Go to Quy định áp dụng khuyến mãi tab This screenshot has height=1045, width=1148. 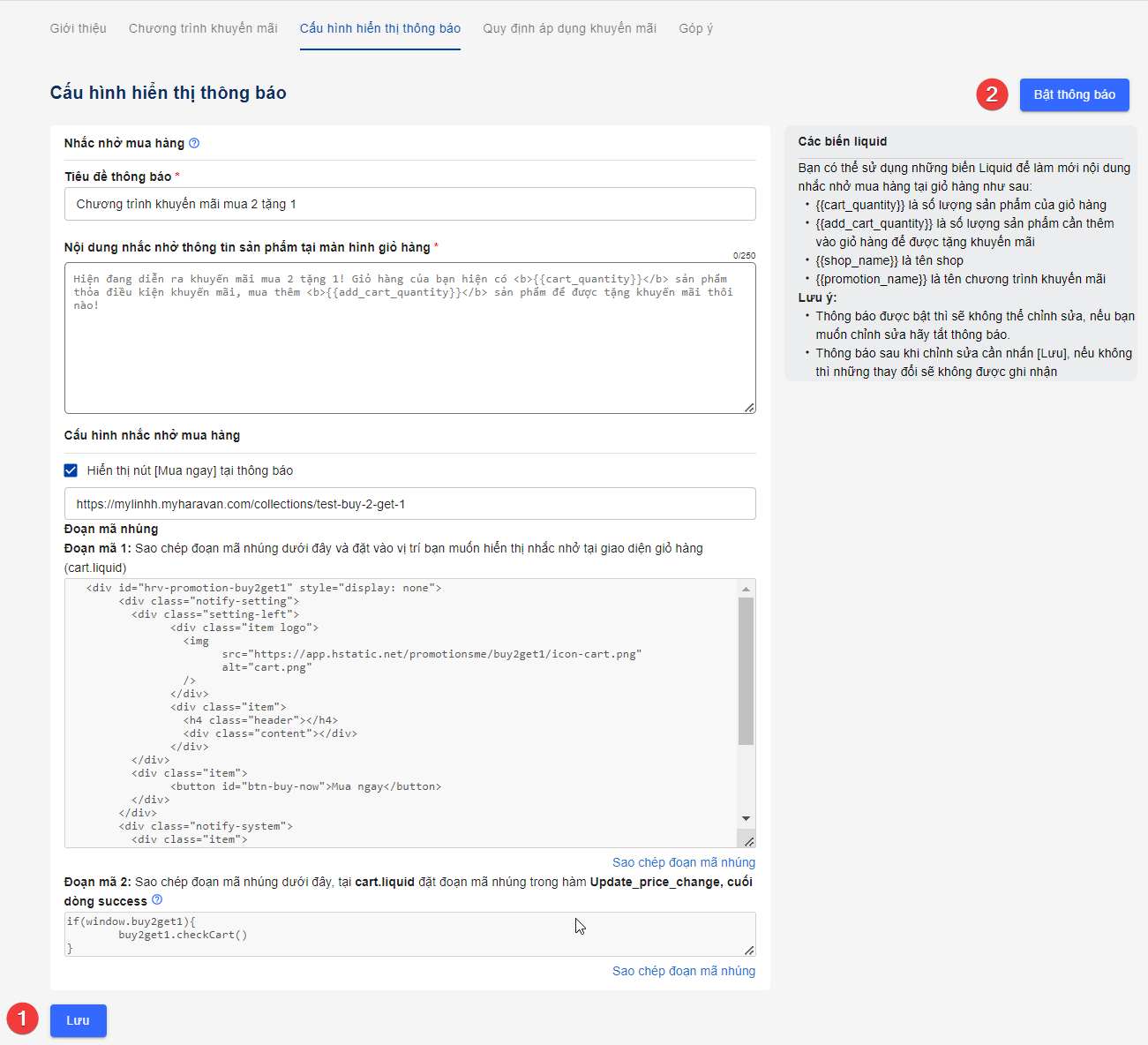570,28
